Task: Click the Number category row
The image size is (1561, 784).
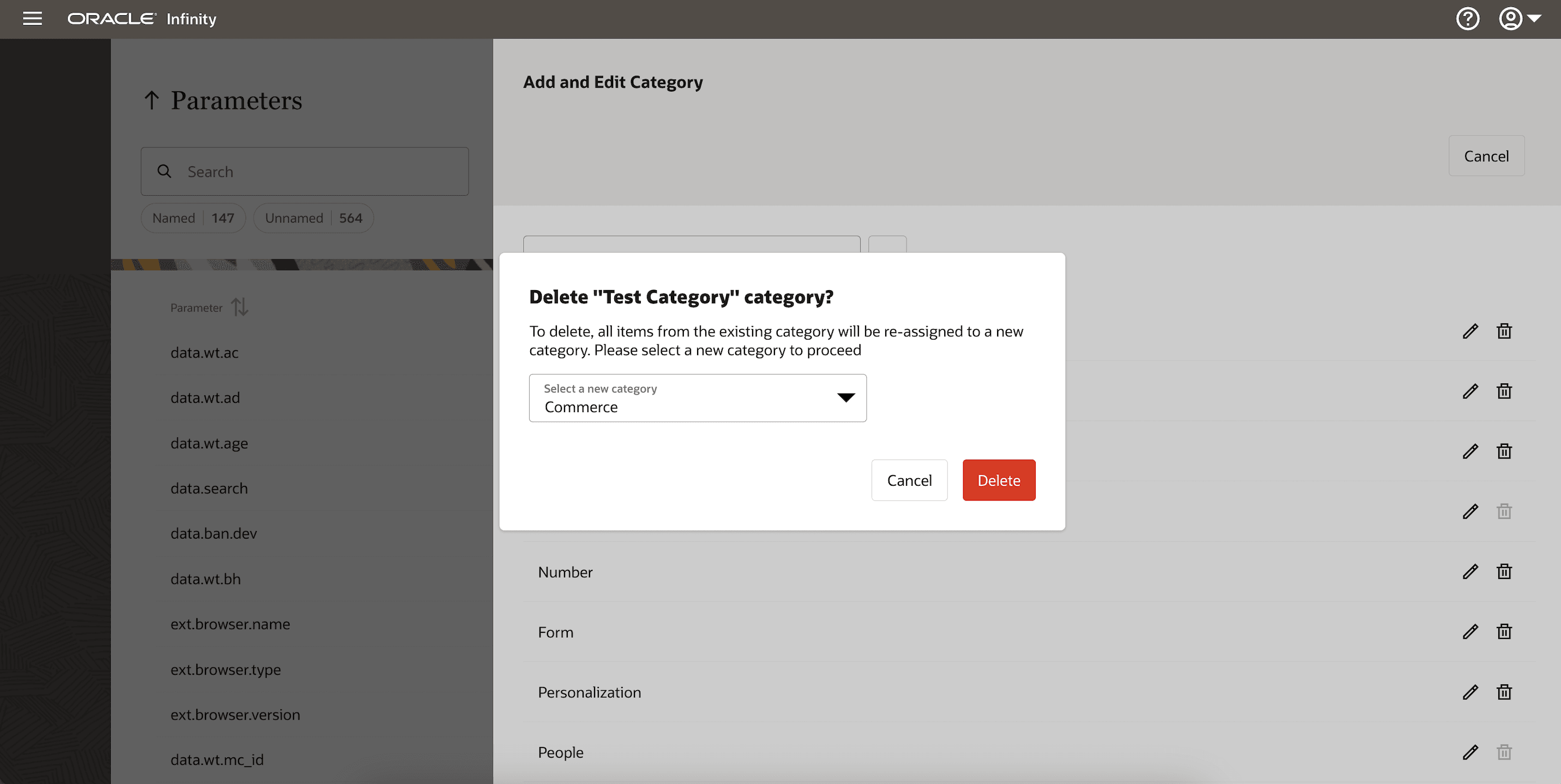Action: pos(1030,572)
